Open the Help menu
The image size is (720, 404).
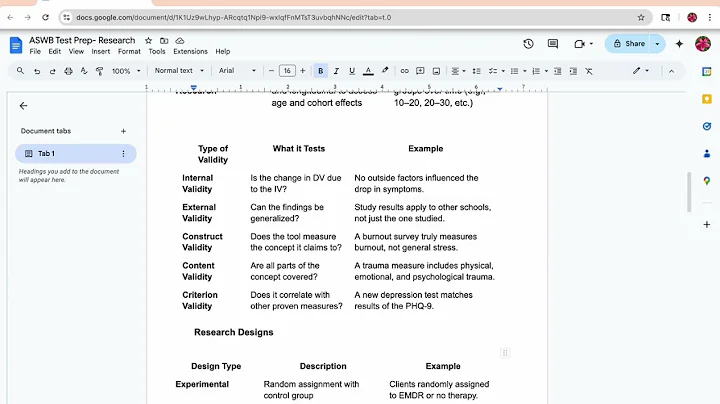click(223, 51)
